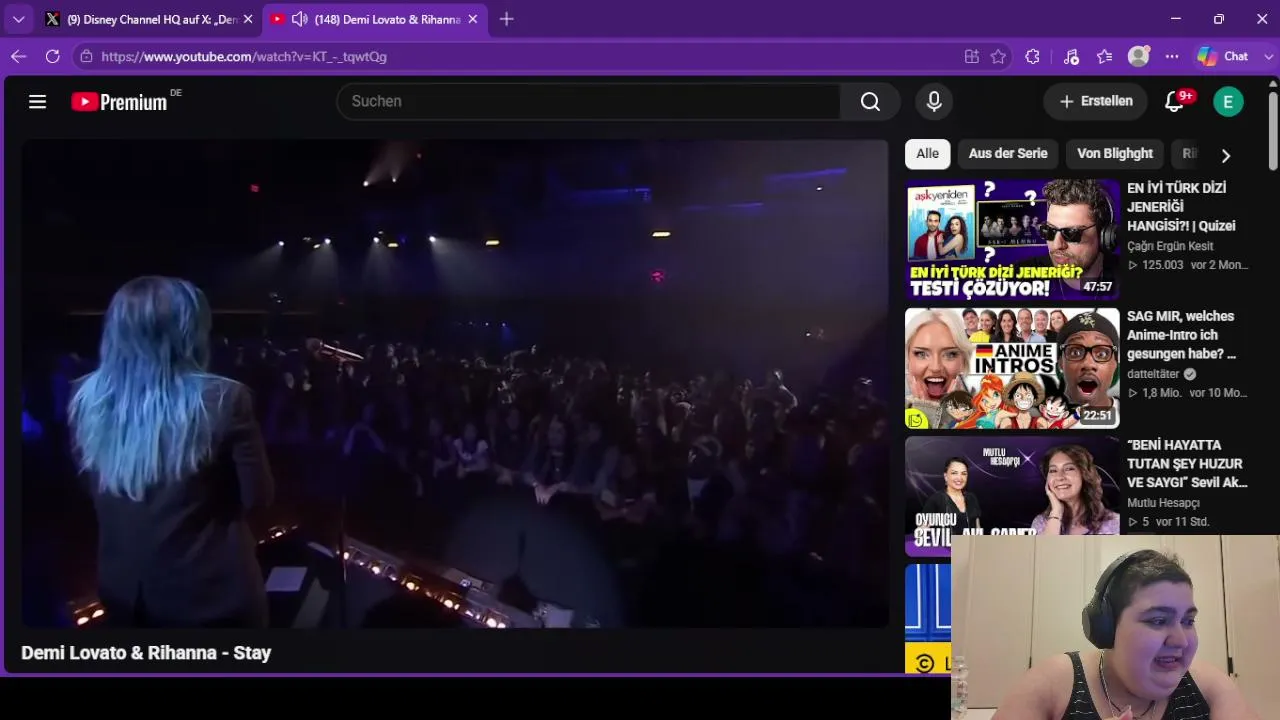This screenshot has height=720, width=1280.
Task: Click the browser address bar URL
Action: tap(244, 57)
